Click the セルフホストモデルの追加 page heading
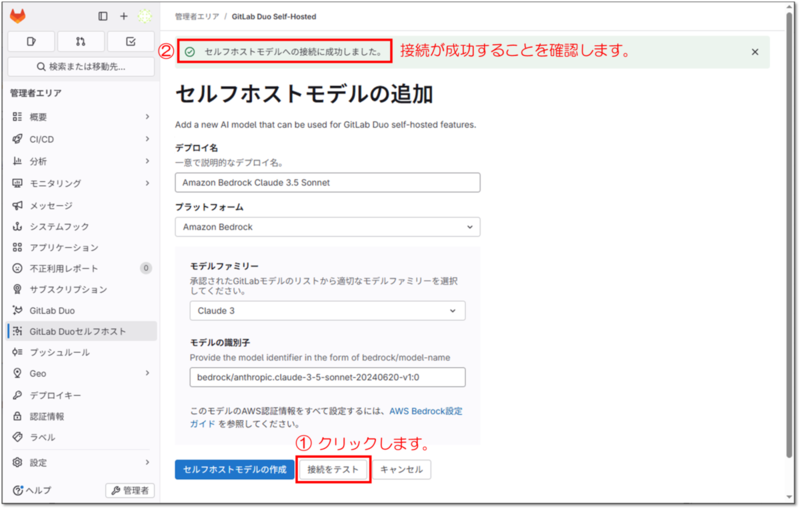800x509 pixels. [304, 94]
